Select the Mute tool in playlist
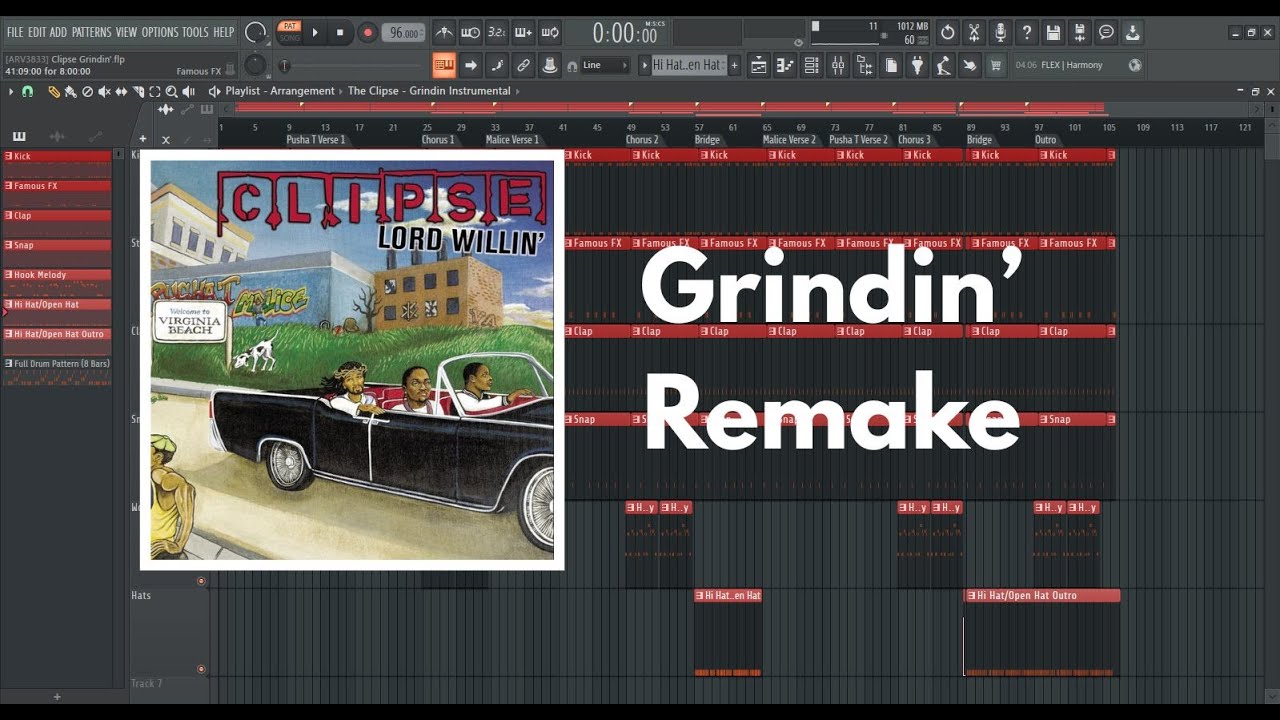This screenshot has height=720, width=1280. [104, 91]
